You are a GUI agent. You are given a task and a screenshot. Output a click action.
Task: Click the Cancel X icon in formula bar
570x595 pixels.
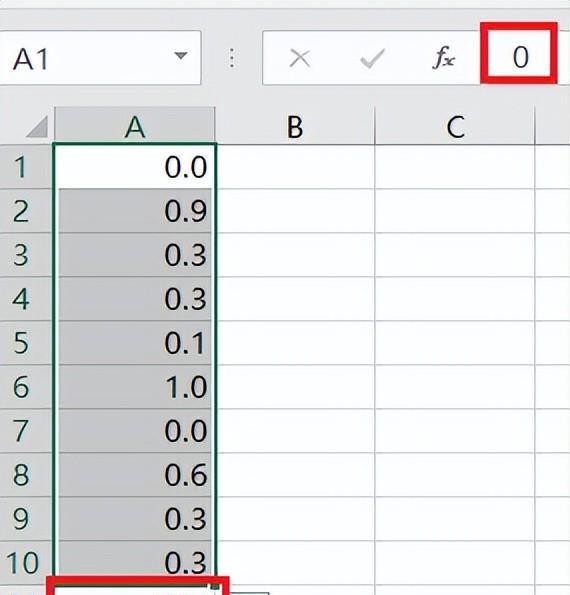pos(299,58)
